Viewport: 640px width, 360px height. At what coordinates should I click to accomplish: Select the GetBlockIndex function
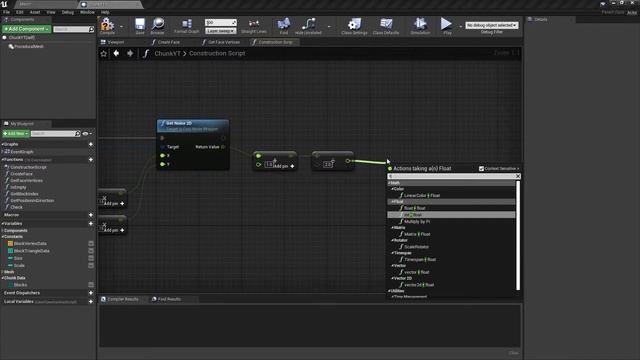24,194
